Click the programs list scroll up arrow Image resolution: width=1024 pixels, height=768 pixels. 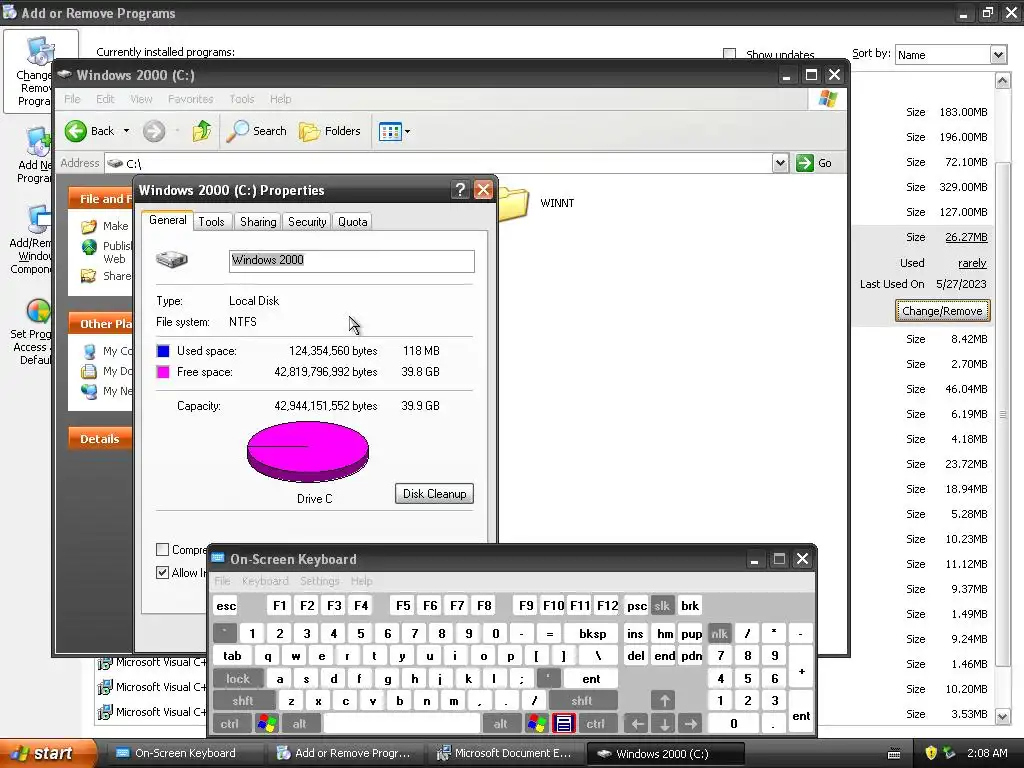1002,80
